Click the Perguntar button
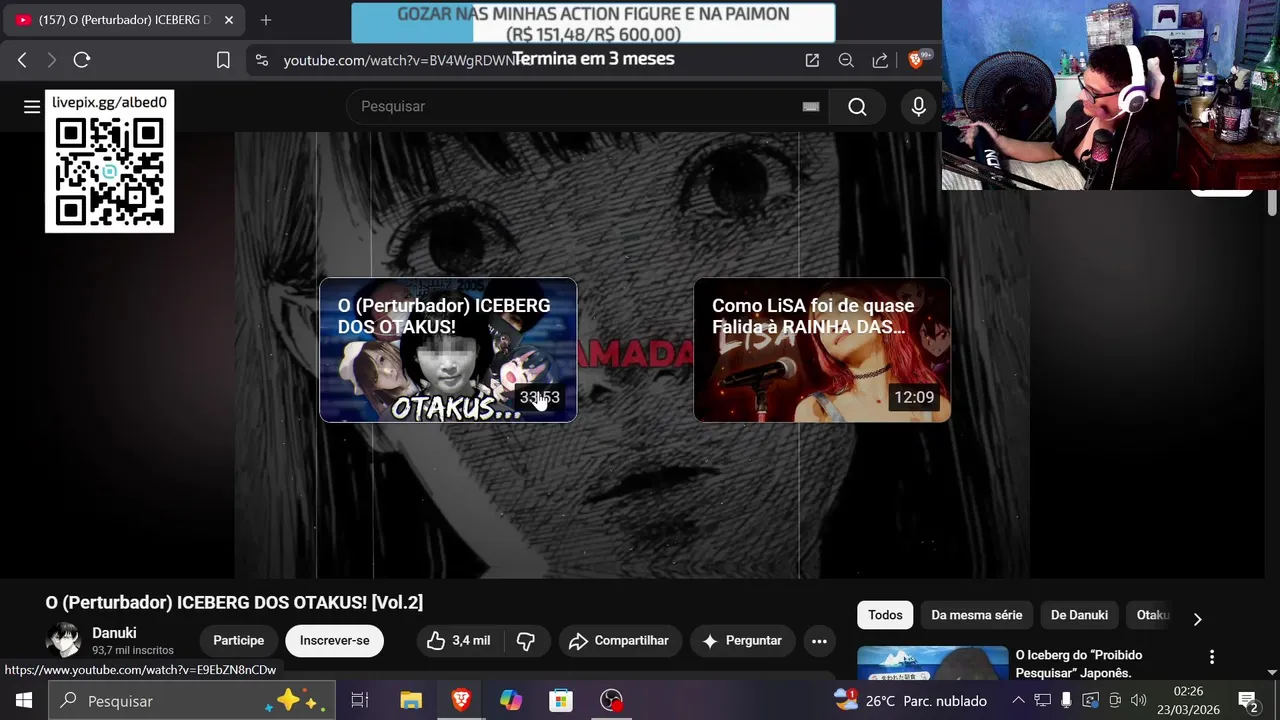 tap(742, 641)
